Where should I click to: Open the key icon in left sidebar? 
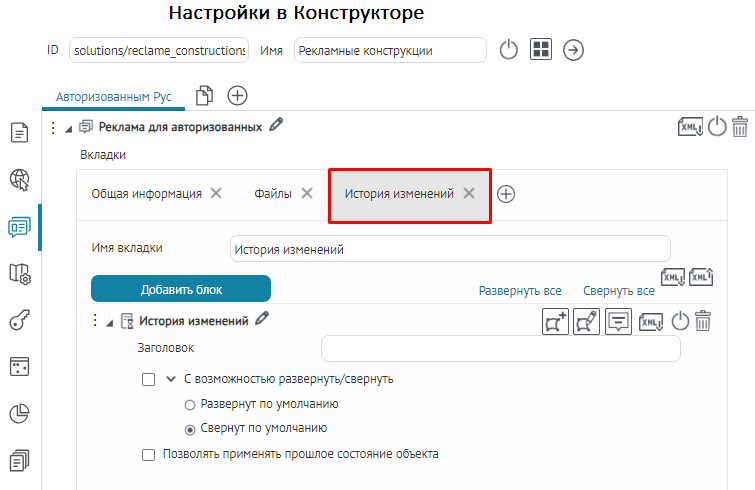point(19,320)
